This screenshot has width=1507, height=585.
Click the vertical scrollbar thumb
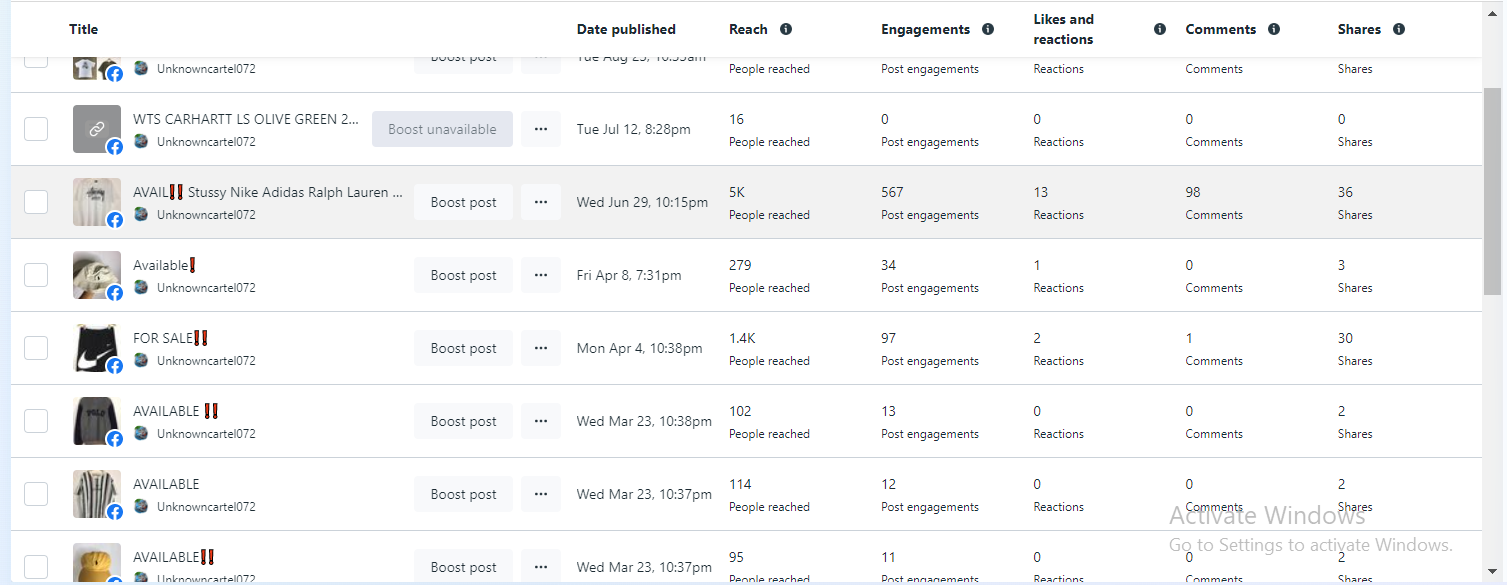pos(1492,190)
